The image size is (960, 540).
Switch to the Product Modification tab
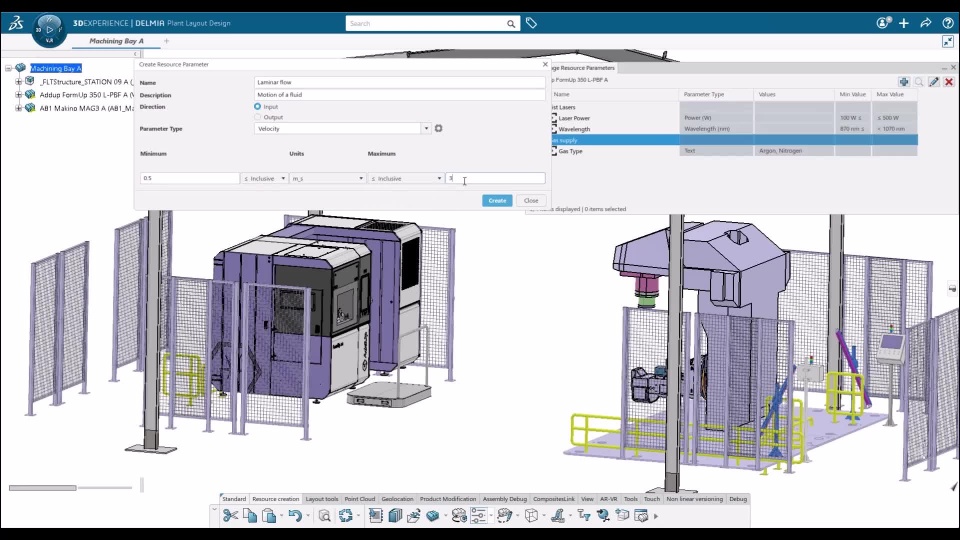pyautogui.click(x=448, y=499)
